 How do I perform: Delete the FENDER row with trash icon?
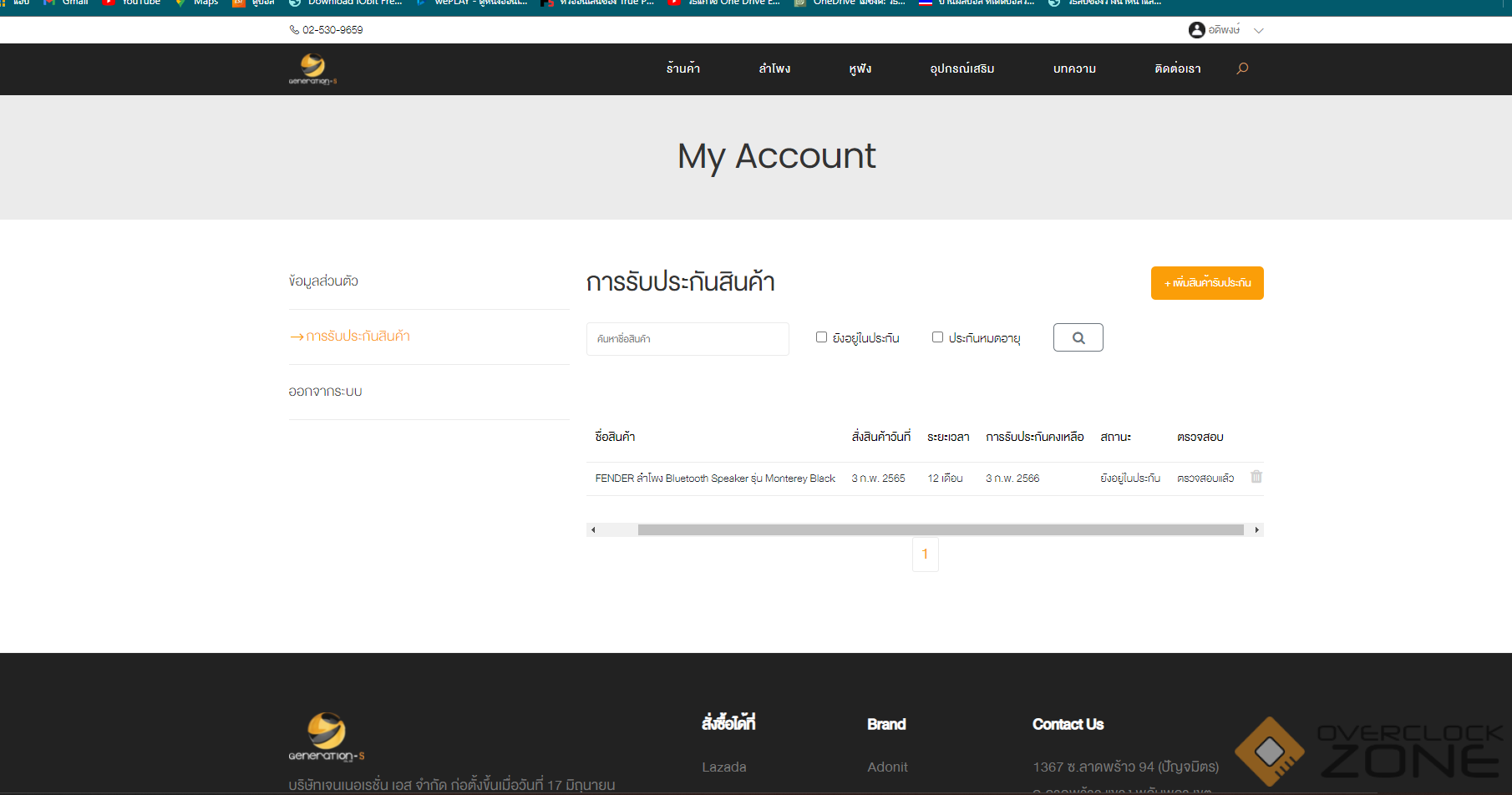[x=1256, y=477]
